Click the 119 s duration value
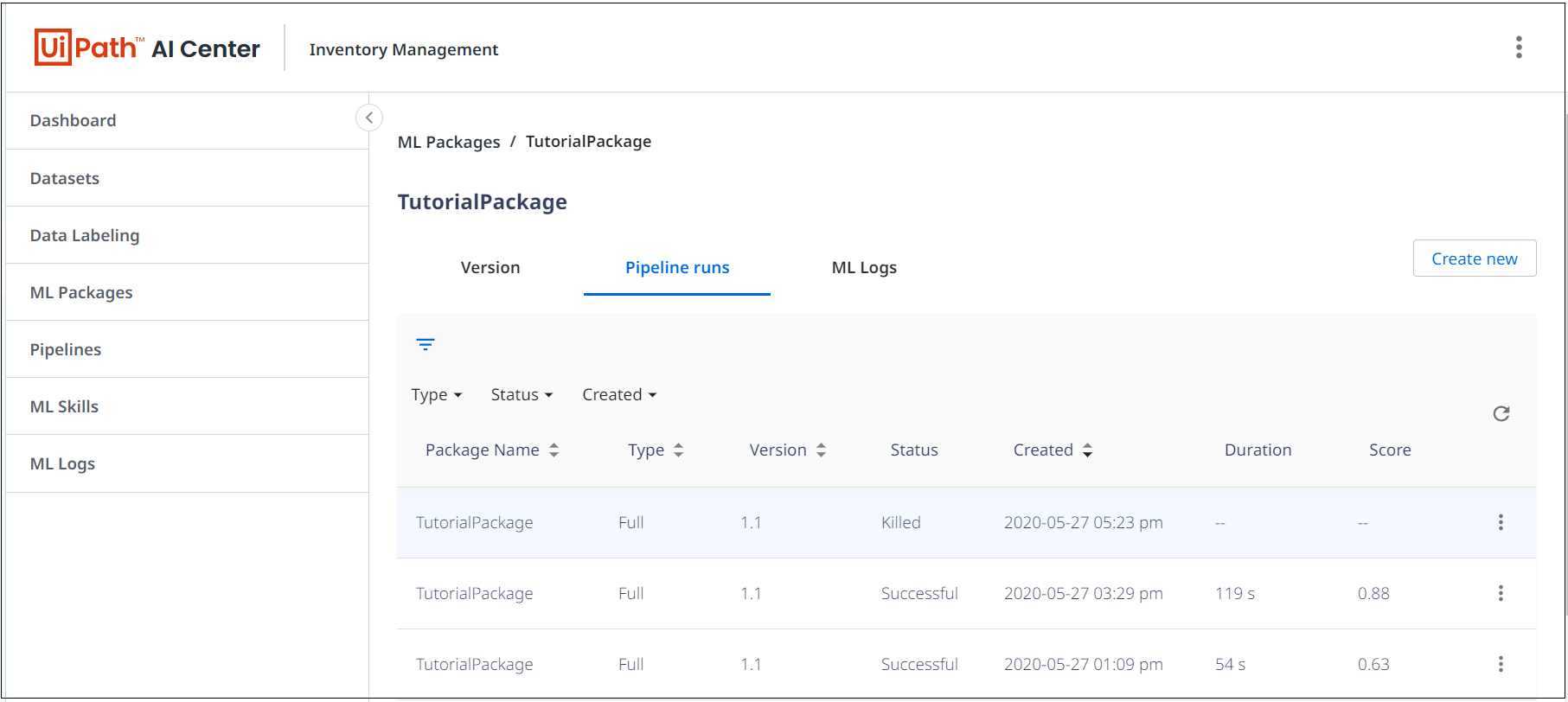Screen dimensions: 1568x702 pos(1235,593)
